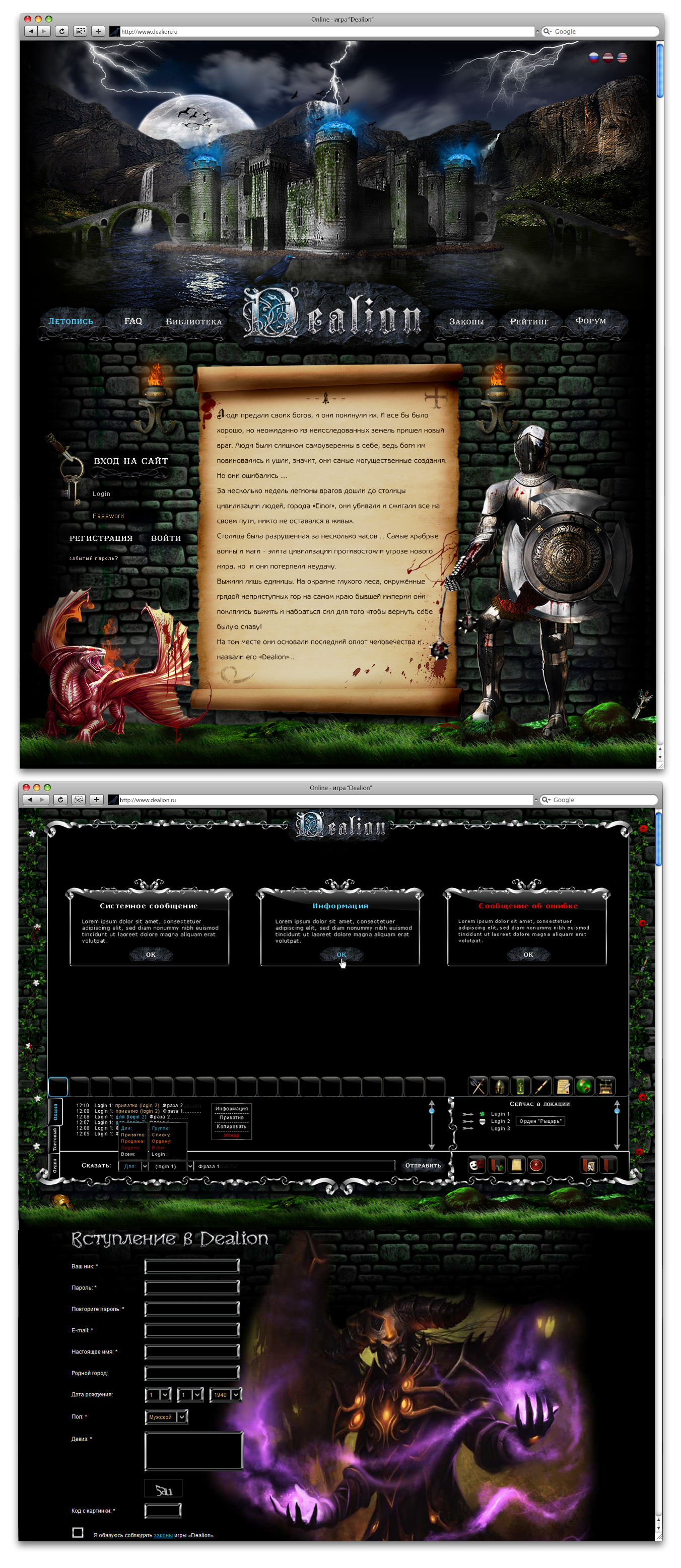Click OK in Системное сообщение dialog
Image resolution: width=681 pixels, height=1568 pixels.
click(x=151, y=954)
